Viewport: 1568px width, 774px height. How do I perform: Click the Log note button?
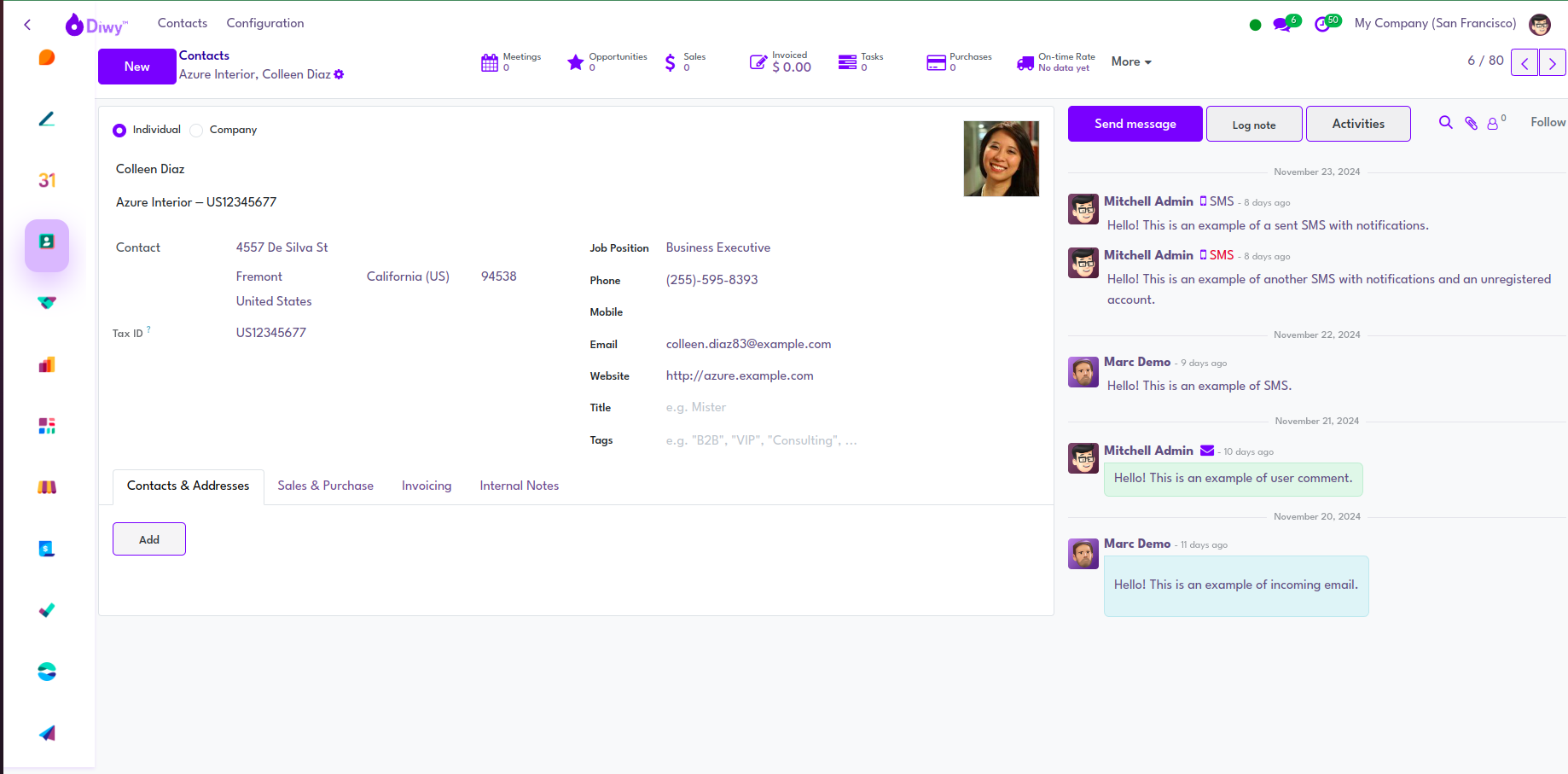pos(1254,125)
